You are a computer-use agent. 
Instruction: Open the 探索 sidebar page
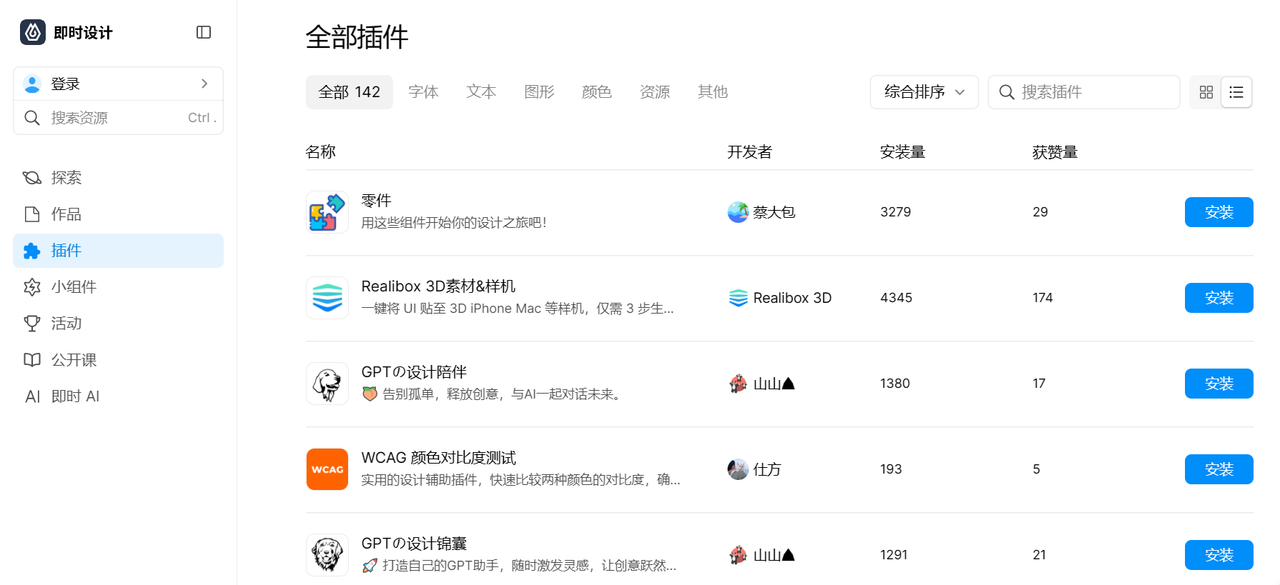pos(118,178)
